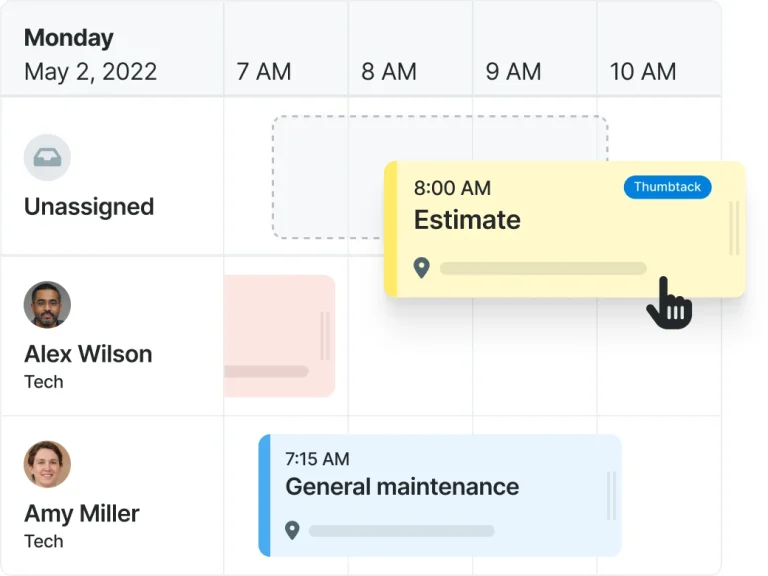Click Amy Miller's profile photo
768x576 pixels.
(47, 464)
